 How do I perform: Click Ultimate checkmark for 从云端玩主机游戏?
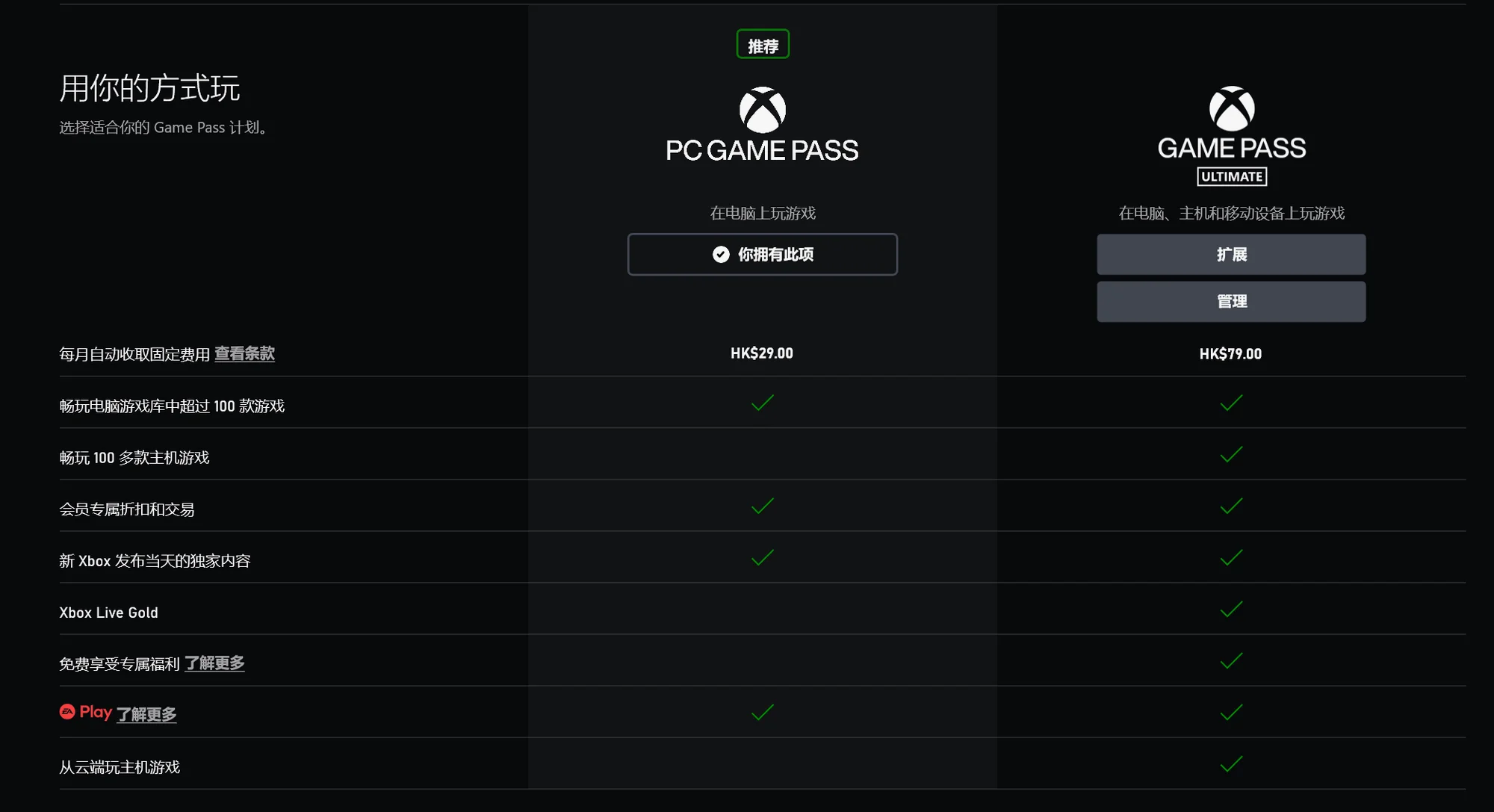1231,763
